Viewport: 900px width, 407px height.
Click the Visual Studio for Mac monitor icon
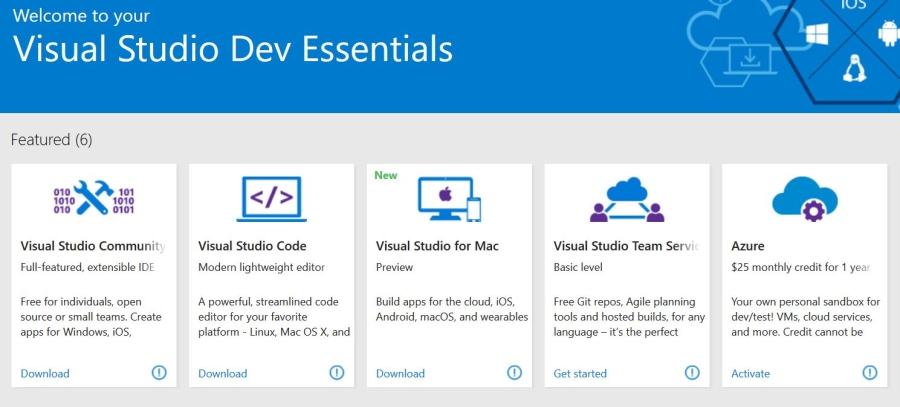(x=449, y=199)
